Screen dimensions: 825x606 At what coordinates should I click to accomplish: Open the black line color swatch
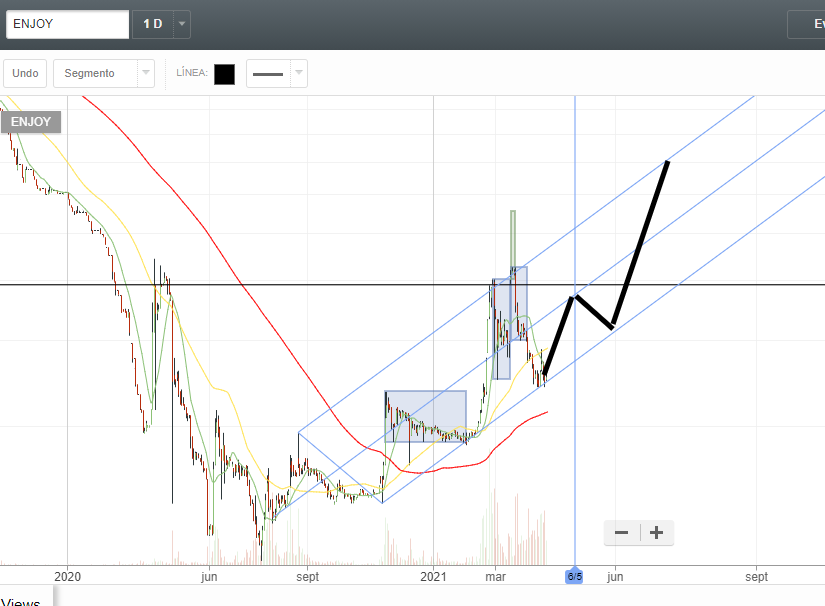225,74
